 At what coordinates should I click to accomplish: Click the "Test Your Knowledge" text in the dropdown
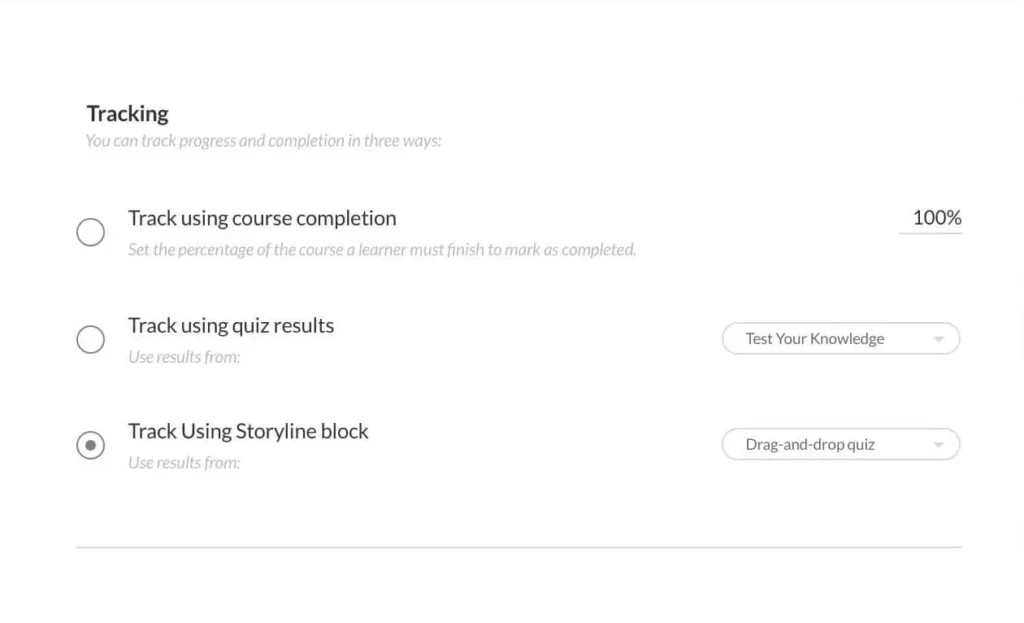(x=814, y=339)
